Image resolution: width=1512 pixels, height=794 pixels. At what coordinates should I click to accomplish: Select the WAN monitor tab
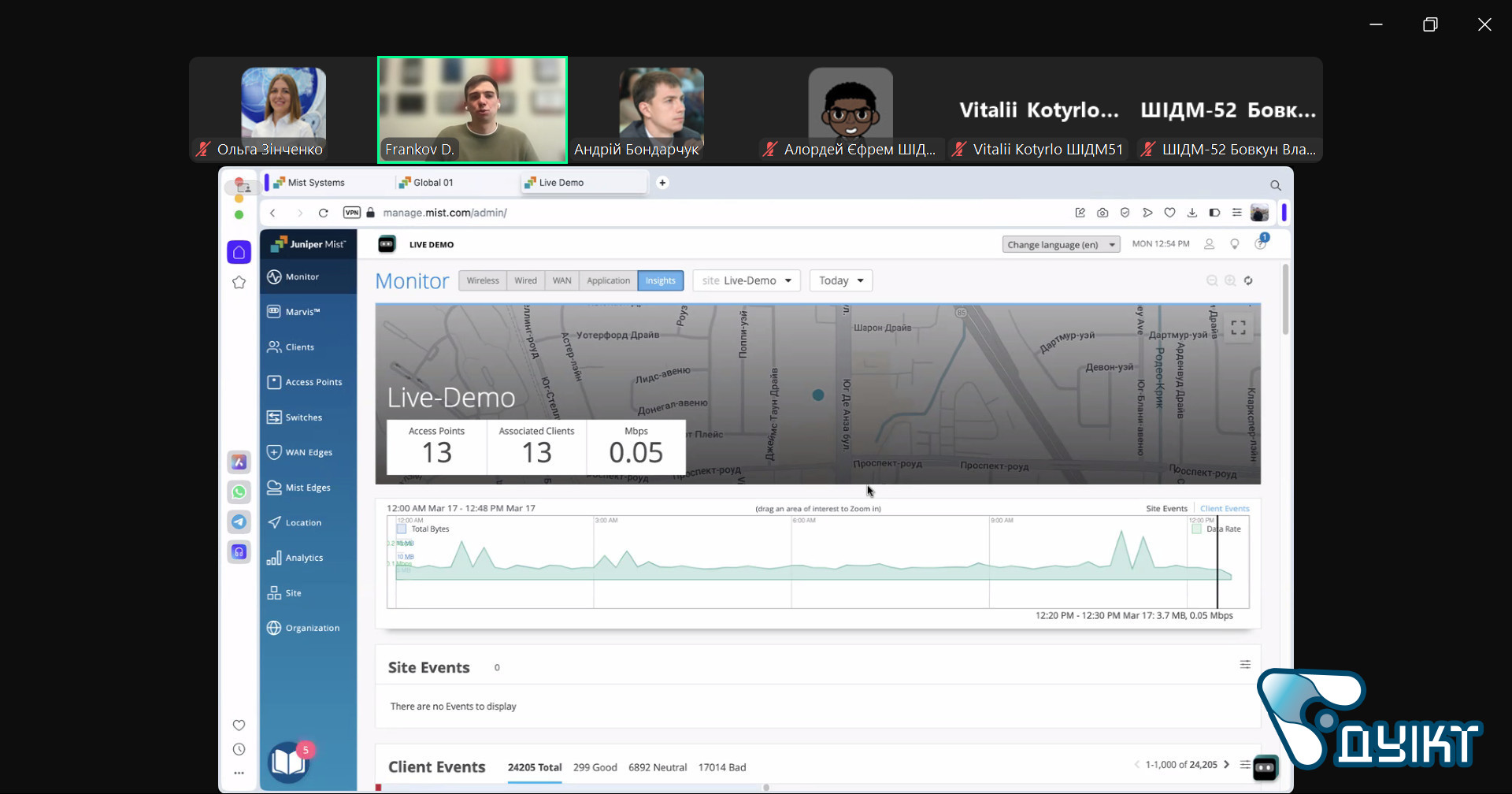[561, 280]
